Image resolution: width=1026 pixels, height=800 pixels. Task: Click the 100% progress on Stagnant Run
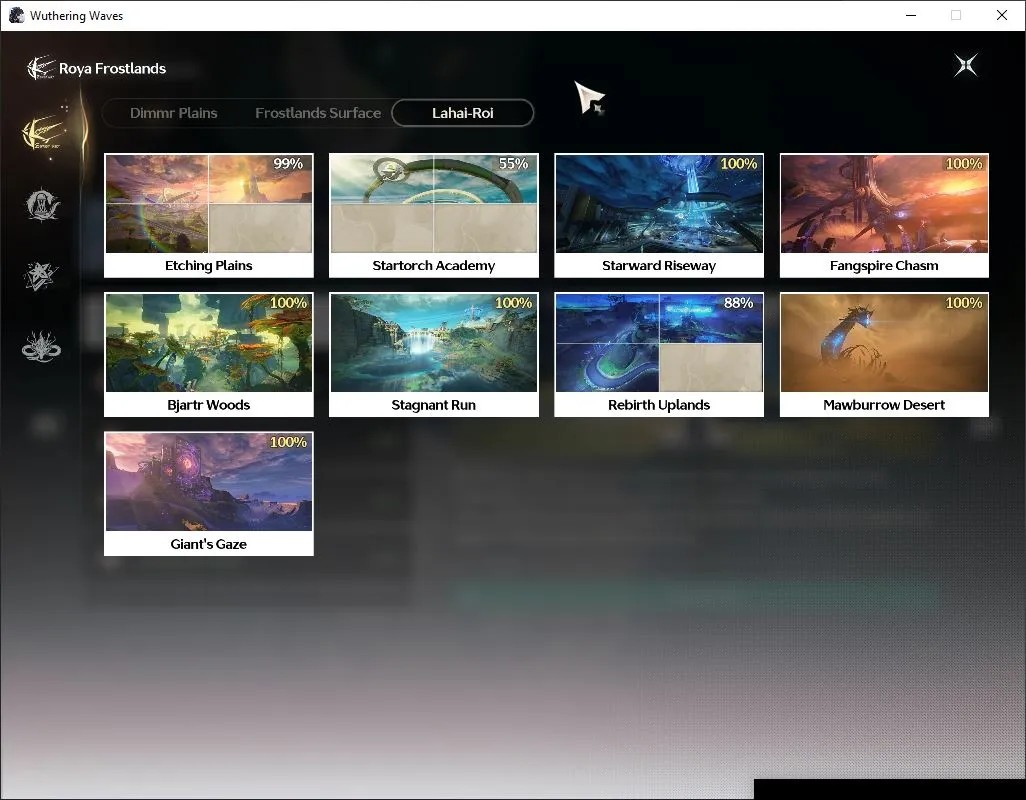pos(514,303)
